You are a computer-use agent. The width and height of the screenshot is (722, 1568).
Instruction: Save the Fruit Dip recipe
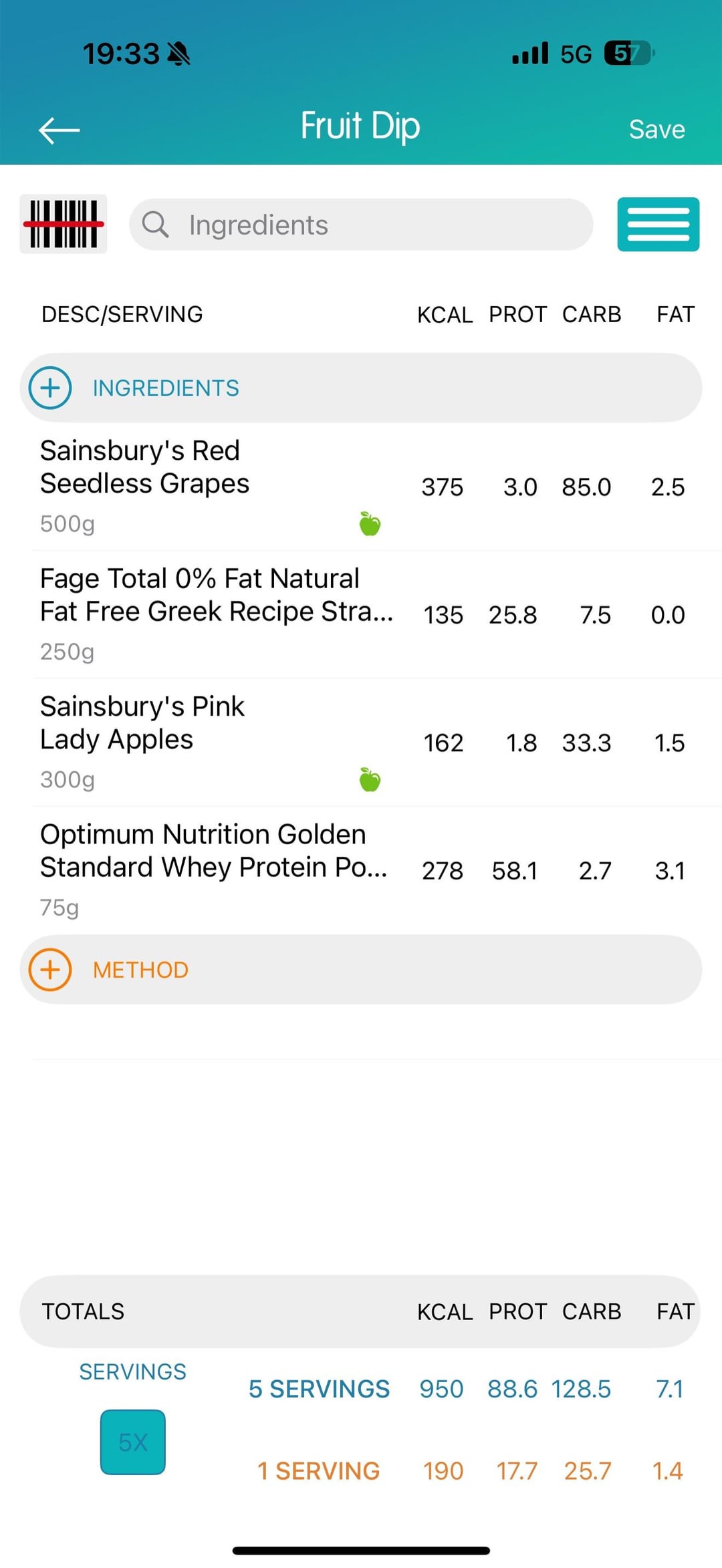pyautogui.click(x=656, y=130)
